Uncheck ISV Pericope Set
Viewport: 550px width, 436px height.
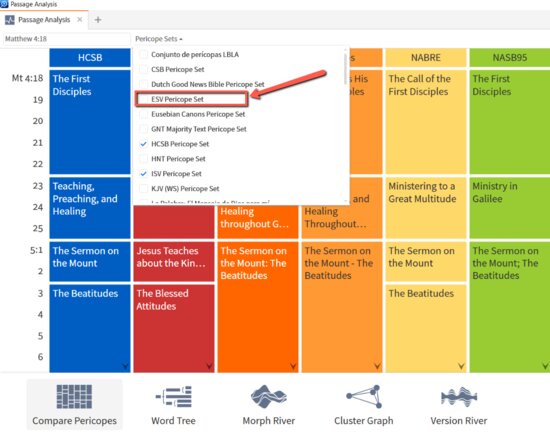[143, 174]
